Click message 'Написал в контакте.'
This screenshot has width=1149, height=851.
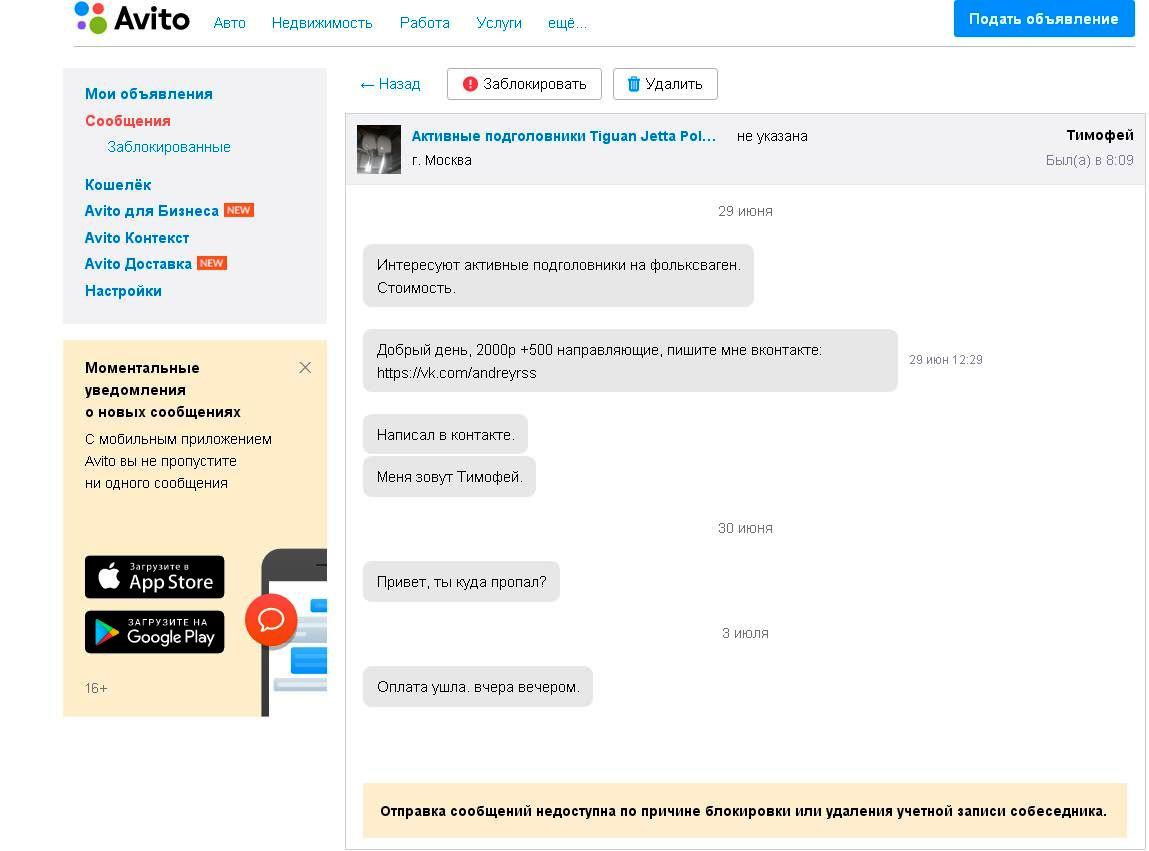[x=446, y=435]
